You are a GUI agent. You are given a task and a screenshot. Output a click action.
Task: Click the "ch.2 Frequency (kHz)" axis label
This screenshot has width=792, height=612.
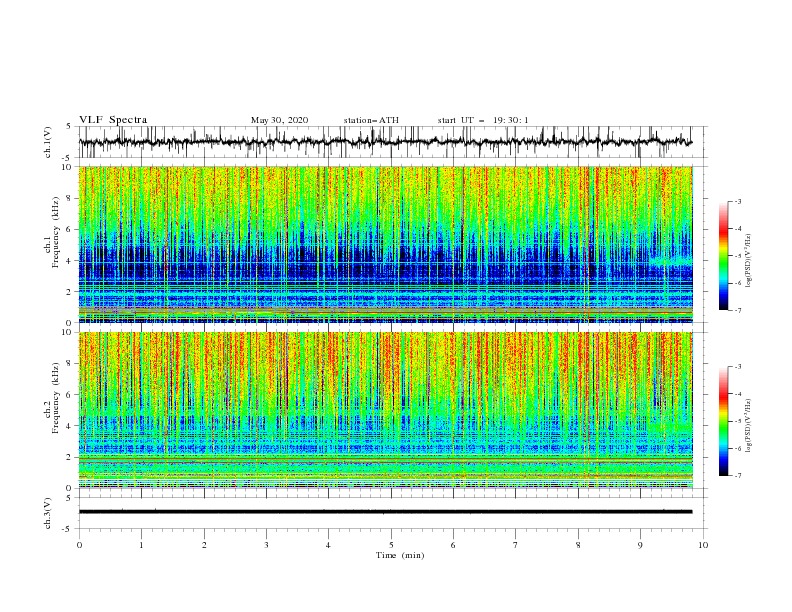point(52,398)
